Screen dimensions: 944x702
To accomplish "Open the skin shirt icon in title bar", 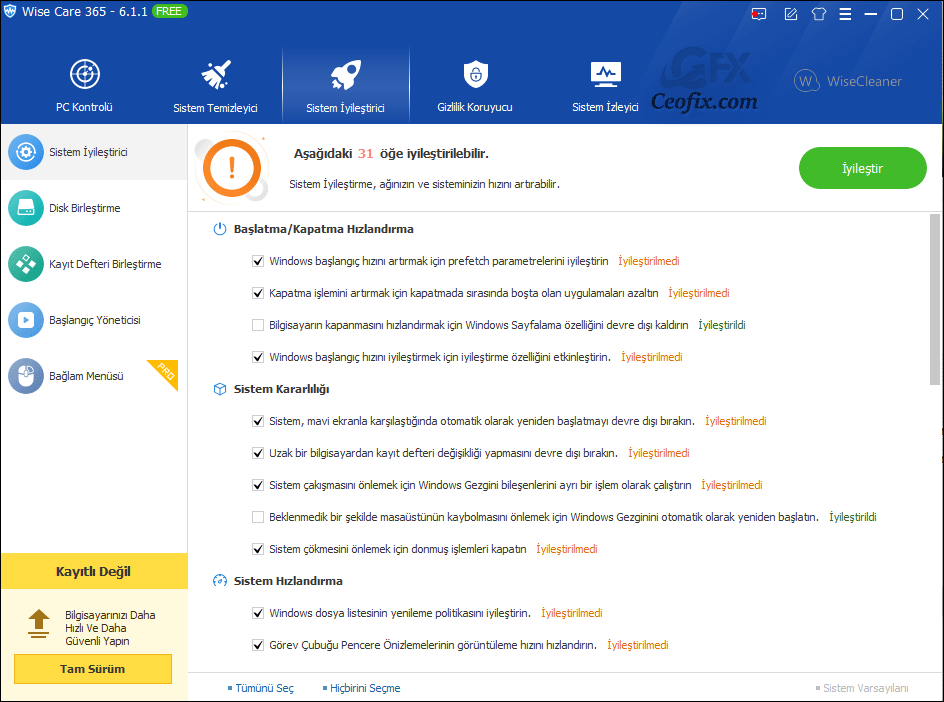I will coord(819,14).
